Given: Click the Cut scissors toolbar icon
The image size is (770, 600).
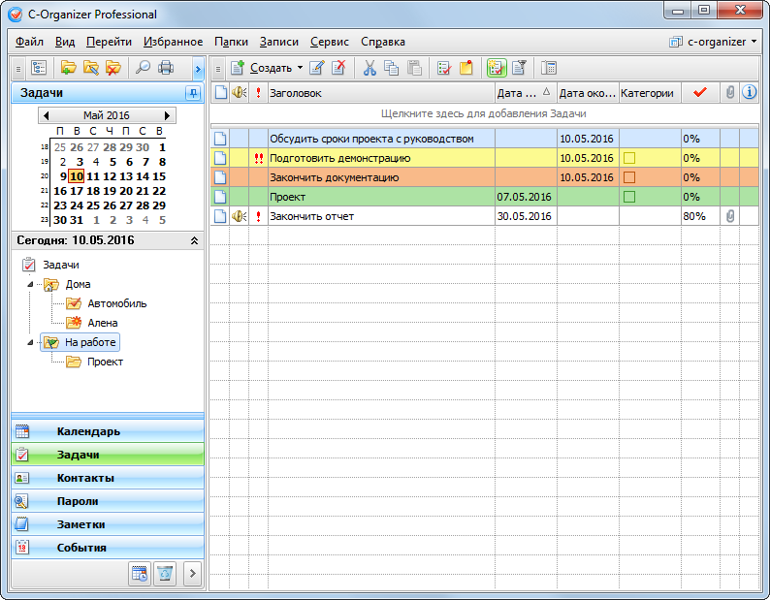Looking at the screenshot, I should click(x=369, y=68).
